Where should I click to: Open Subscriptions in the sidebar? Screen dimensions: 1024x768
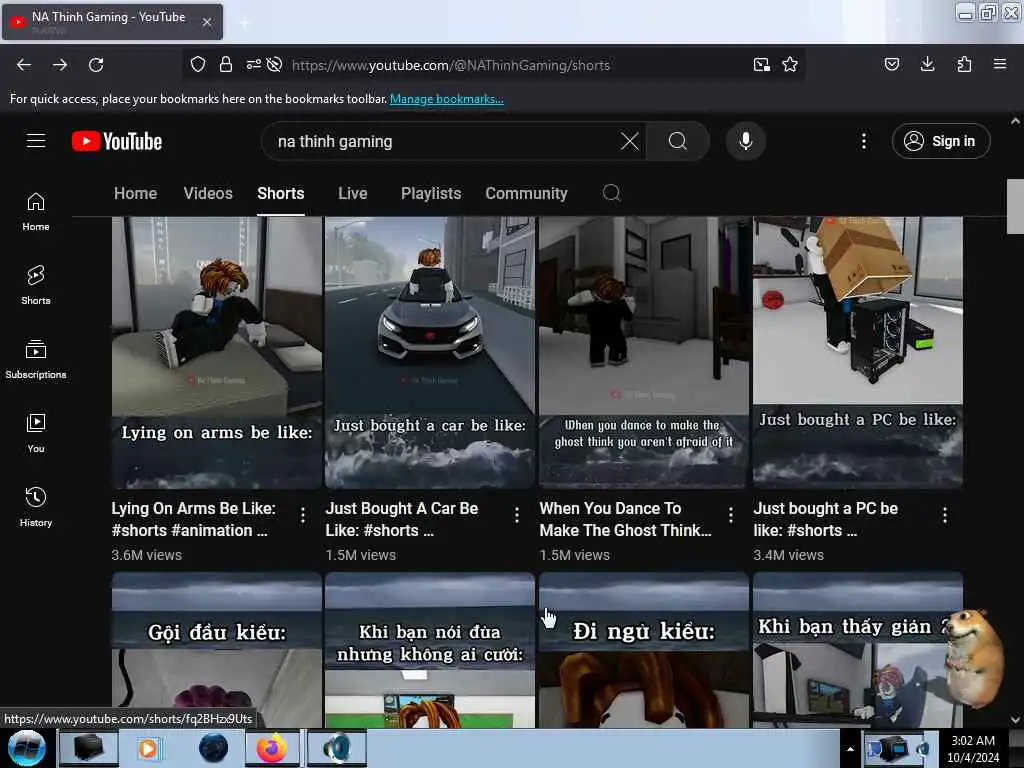[x=36, y=360]
